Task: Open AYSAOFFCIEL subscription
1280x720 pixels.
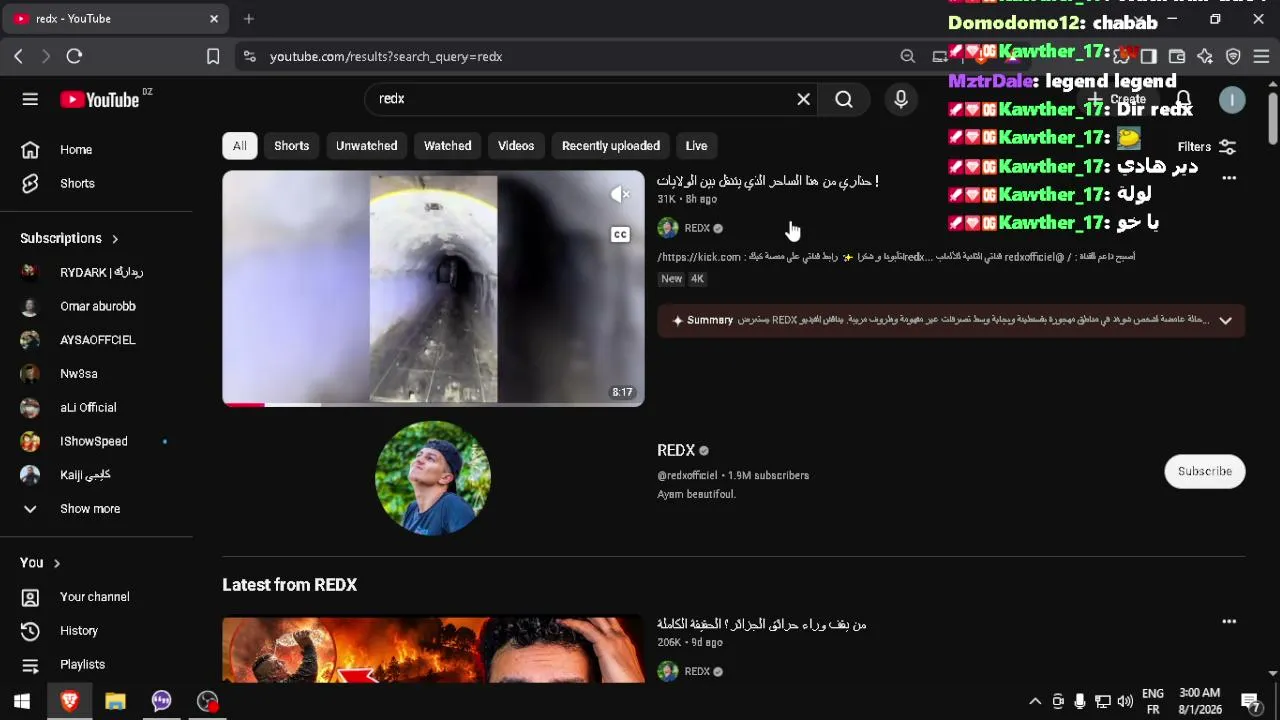Action: point(96,340)
